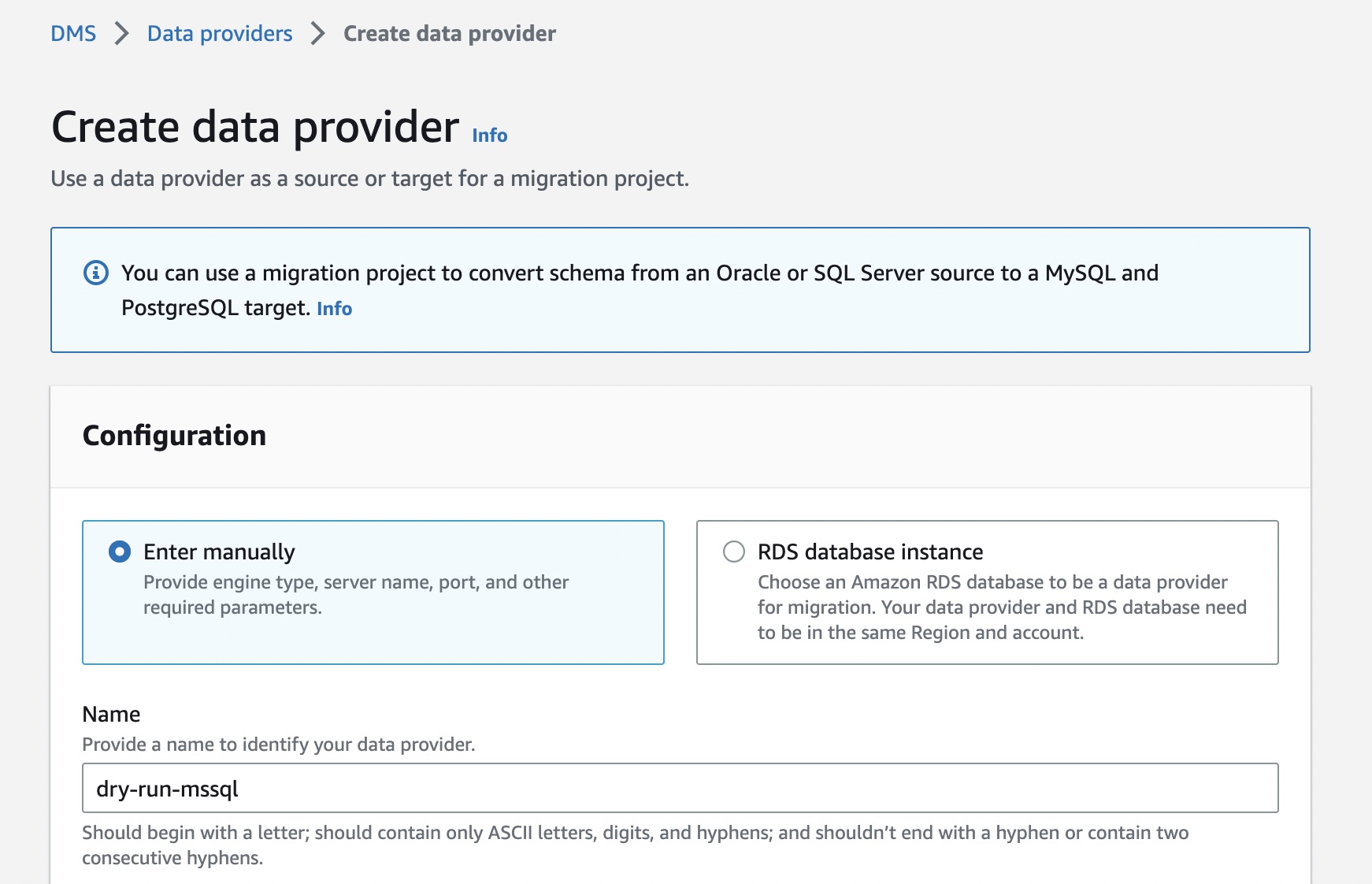Click 'Choose an Amazon RDS database' description
The image size is (1372, 884).
click(1002, 607)
